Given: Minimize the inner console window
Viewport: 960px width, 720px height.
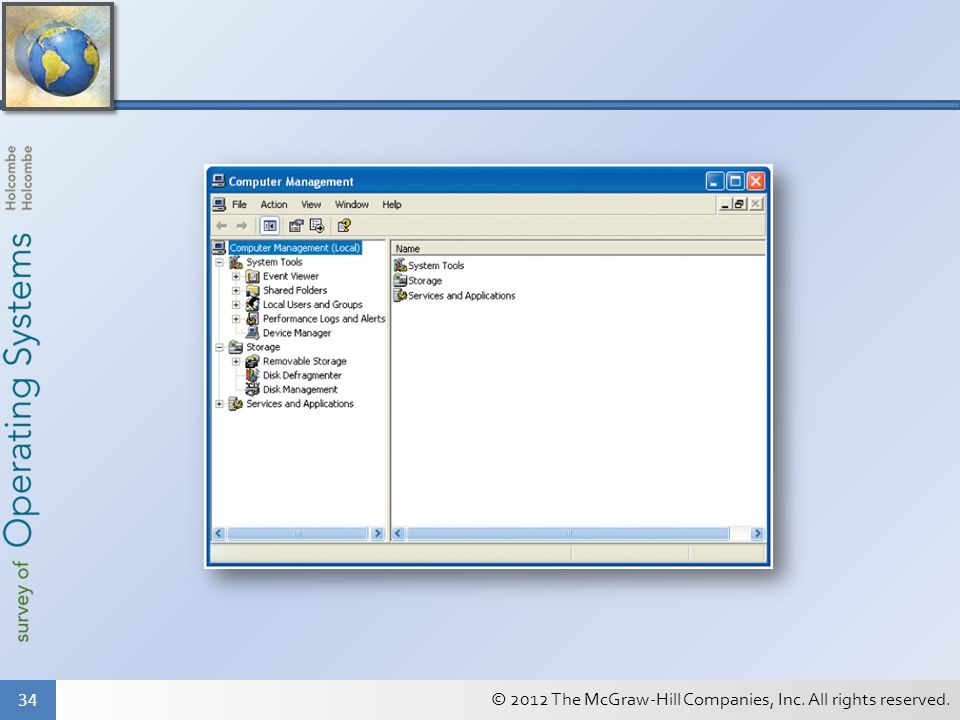Looking at the screenshot, I should pos(725,204).
